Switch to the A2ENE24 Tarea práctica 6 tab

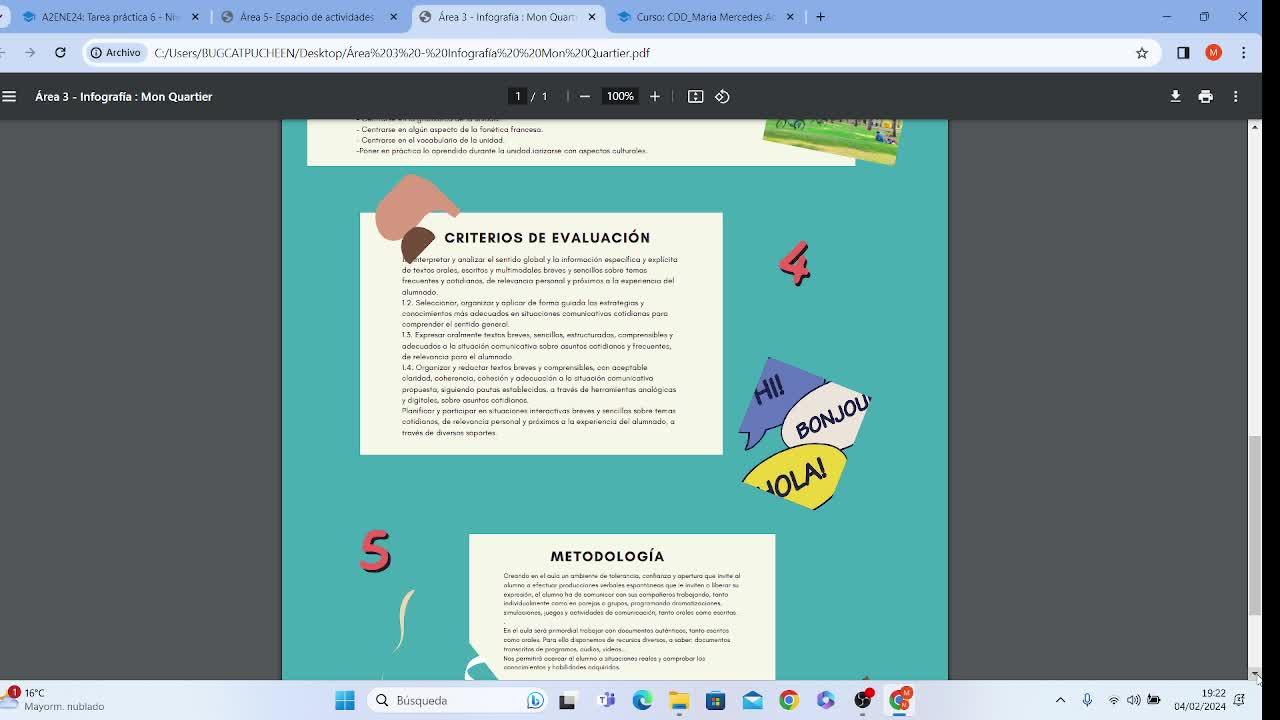click(106, 17)
